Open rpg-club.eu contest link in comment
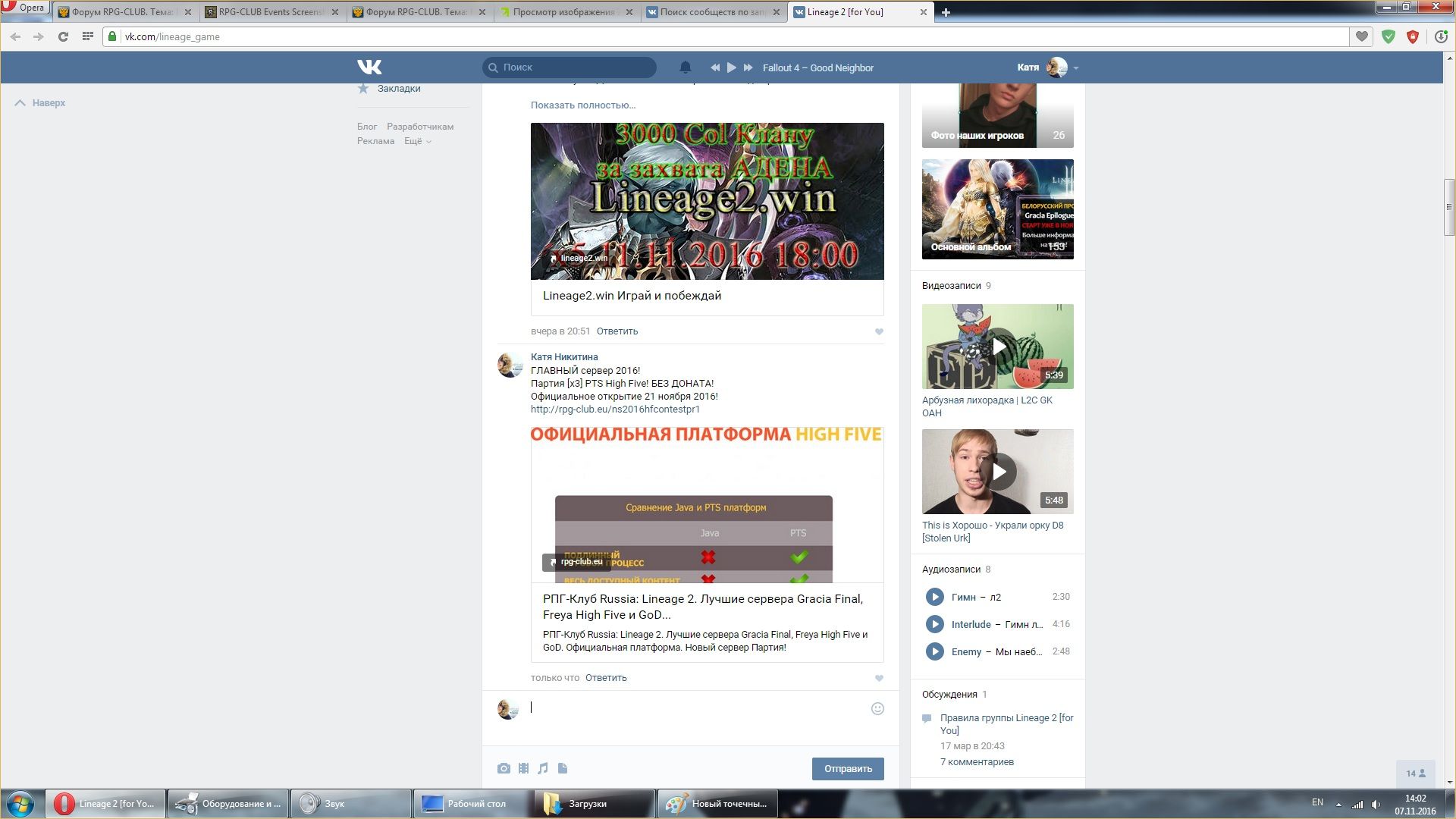 (x=614, y=409)
